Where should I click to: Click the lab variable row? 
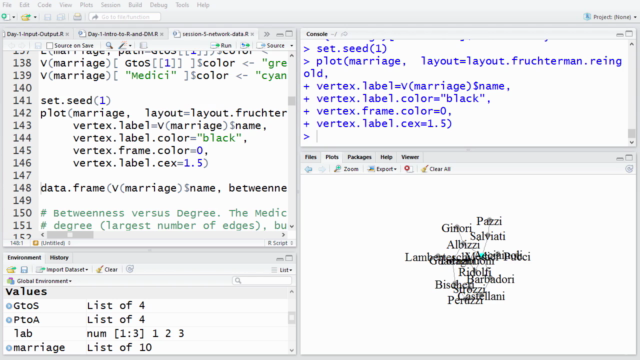(146, 333)
